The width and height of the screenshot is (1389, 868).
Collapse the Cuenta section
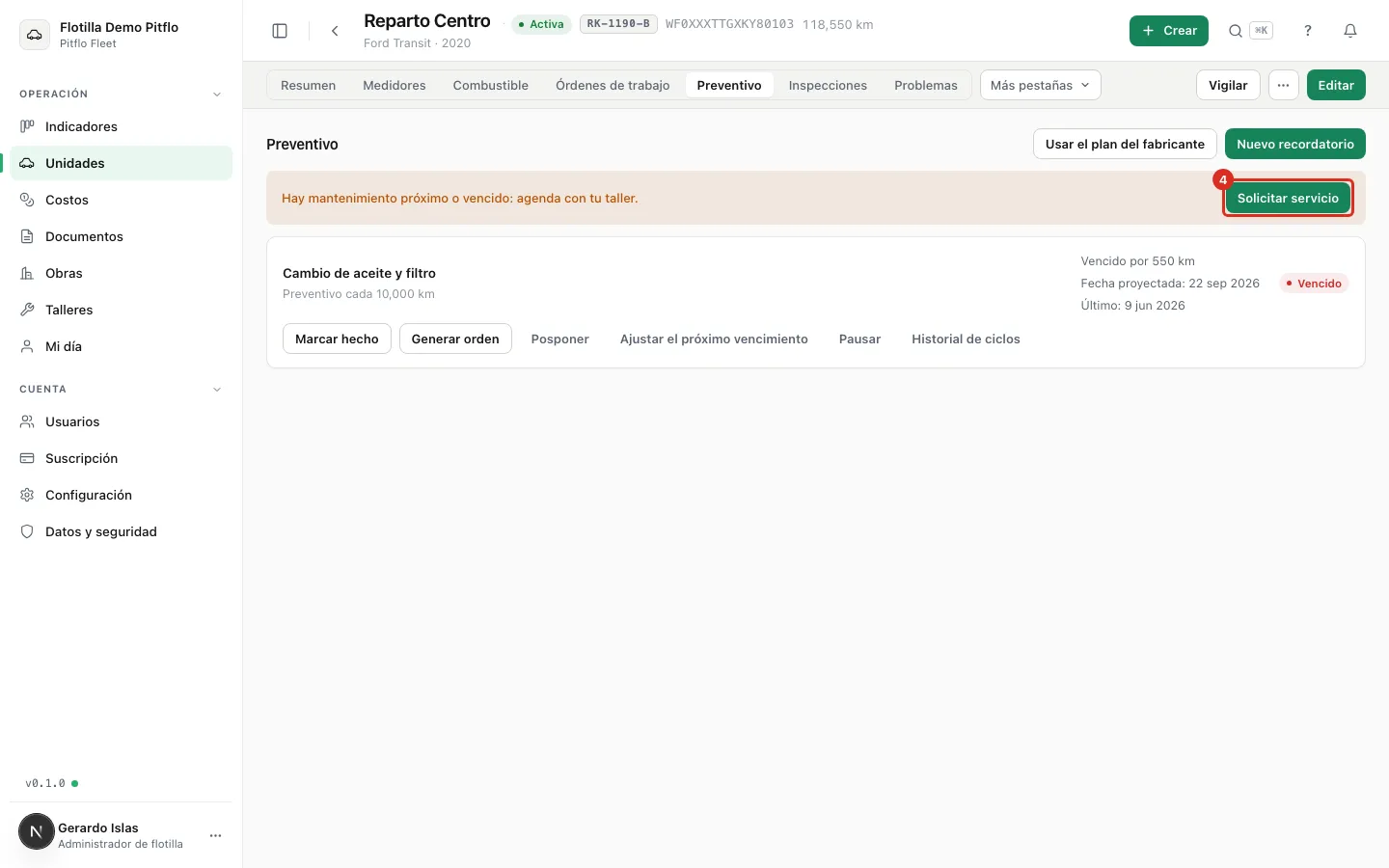tap(217, 390)
